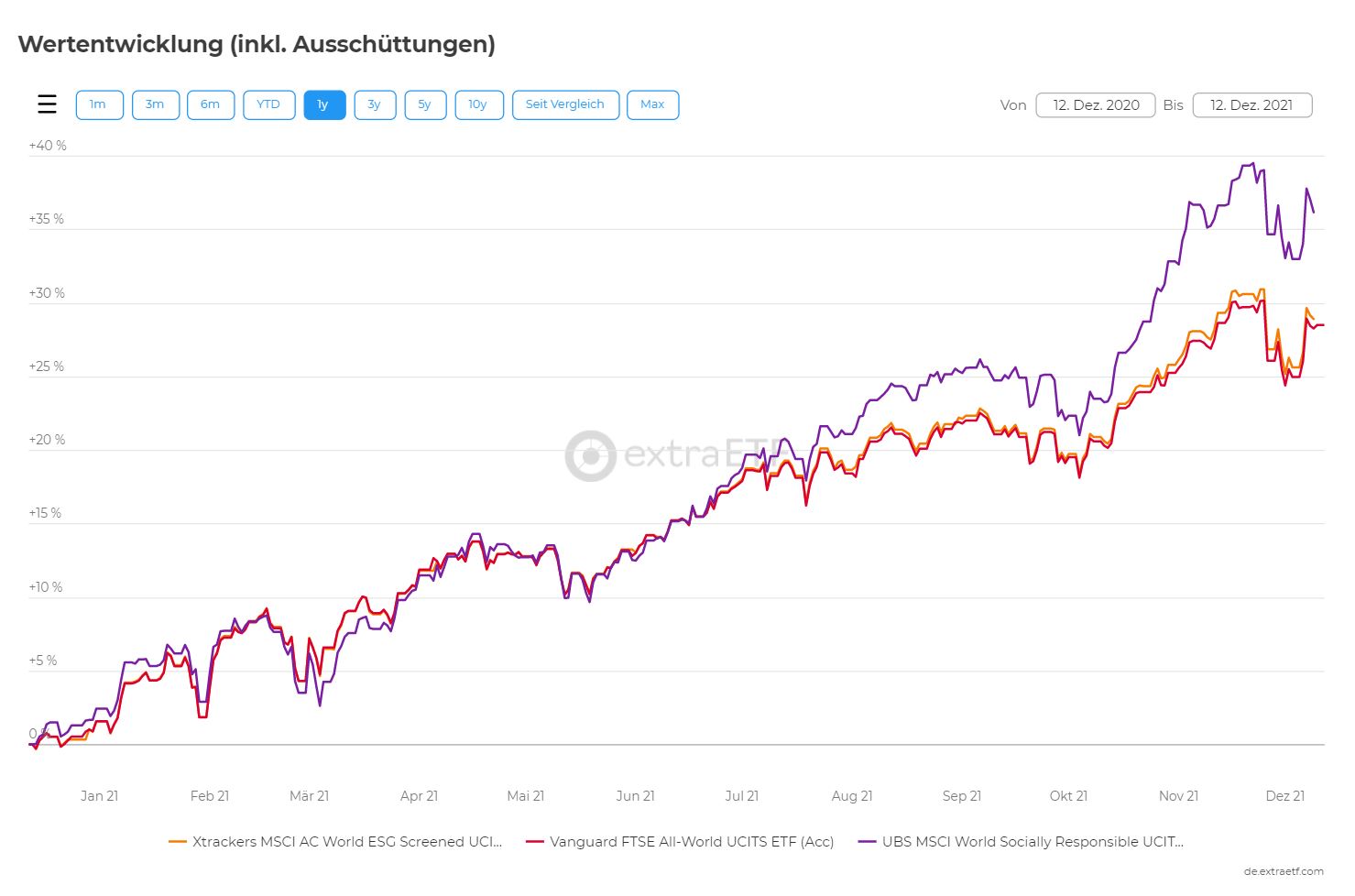Click the orange Xtrackers legend line marker
The width and height of the screenshot is (1355, 896).
178,842
